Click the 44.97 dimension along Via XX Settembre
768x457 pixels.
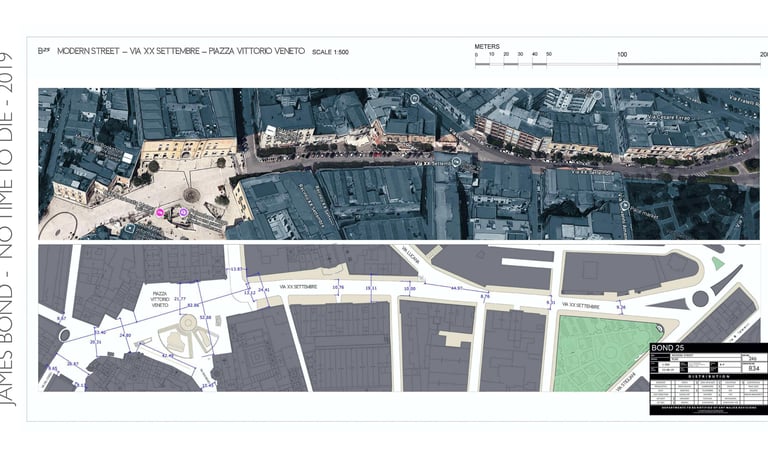[456, 288]
